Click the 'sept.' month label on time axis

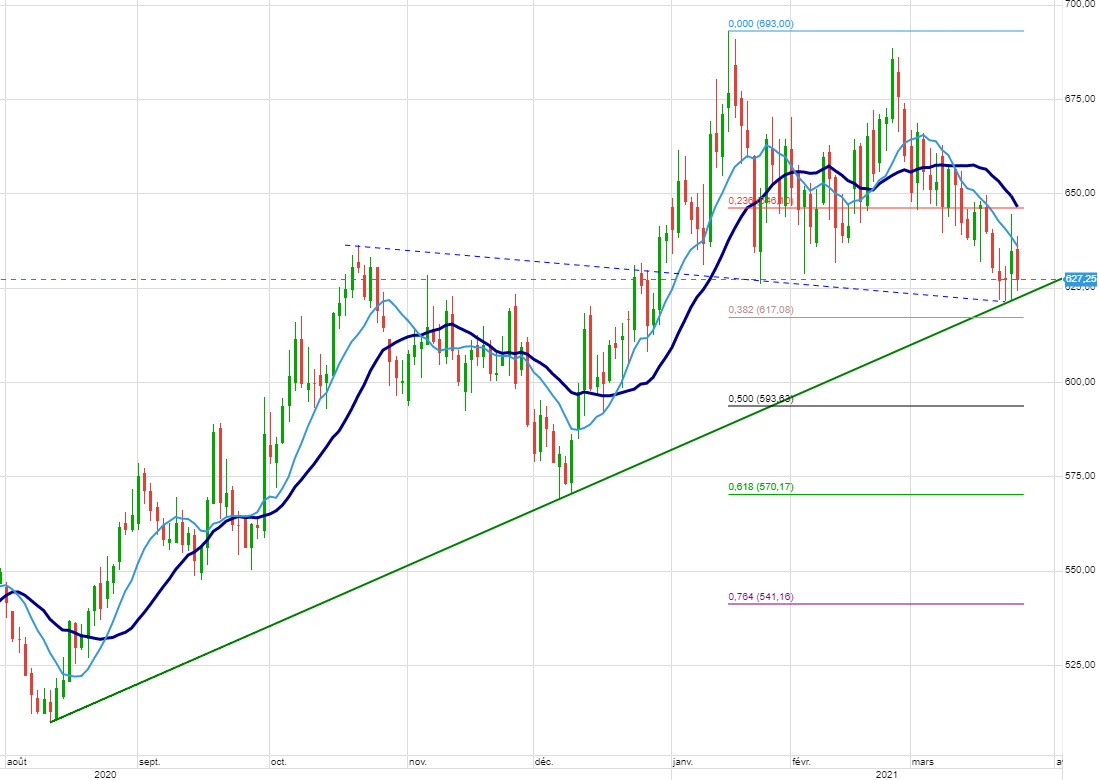149,761
